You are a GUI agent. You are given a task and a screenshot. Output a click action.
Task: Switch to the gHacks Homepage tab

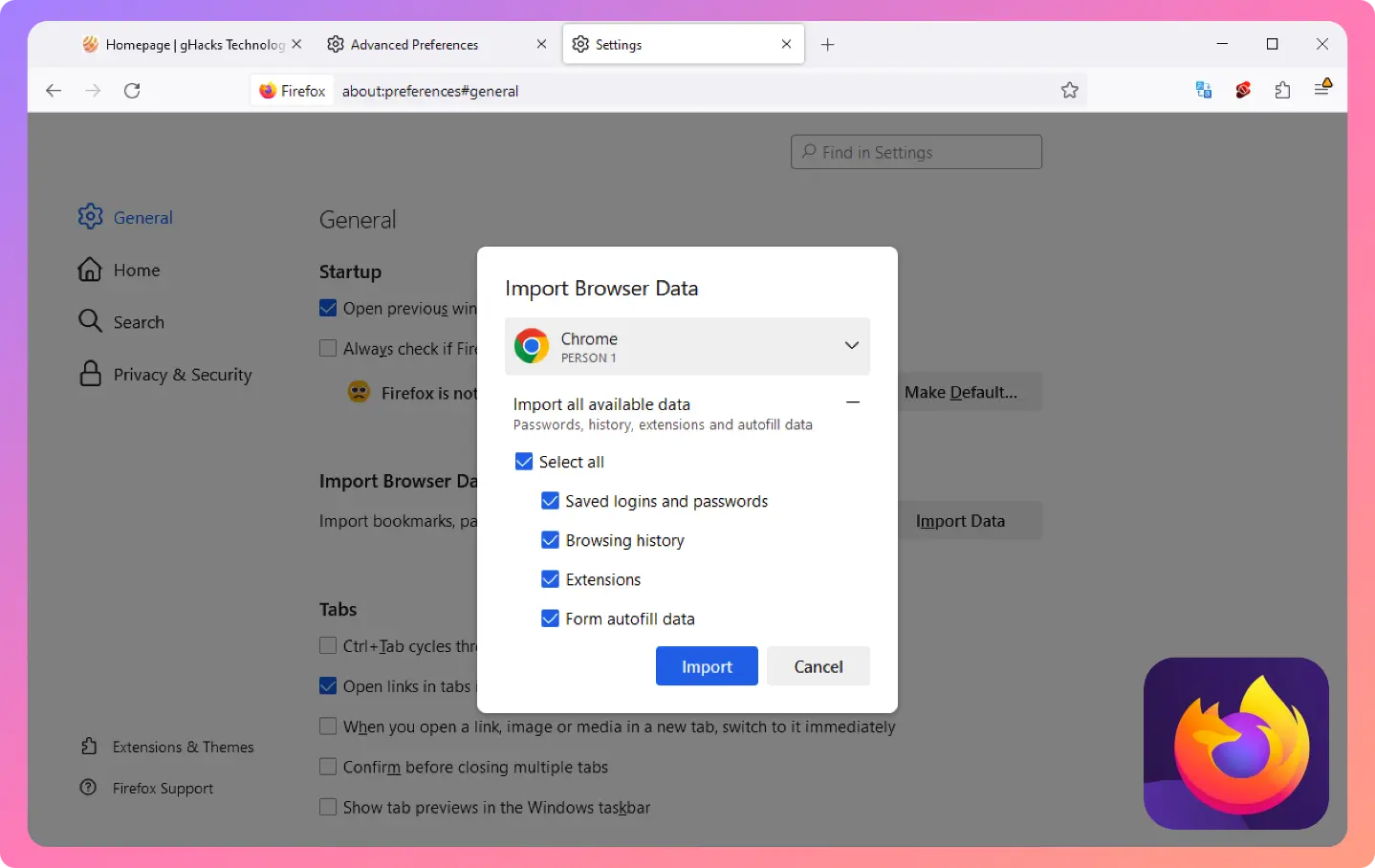[186, 45]
